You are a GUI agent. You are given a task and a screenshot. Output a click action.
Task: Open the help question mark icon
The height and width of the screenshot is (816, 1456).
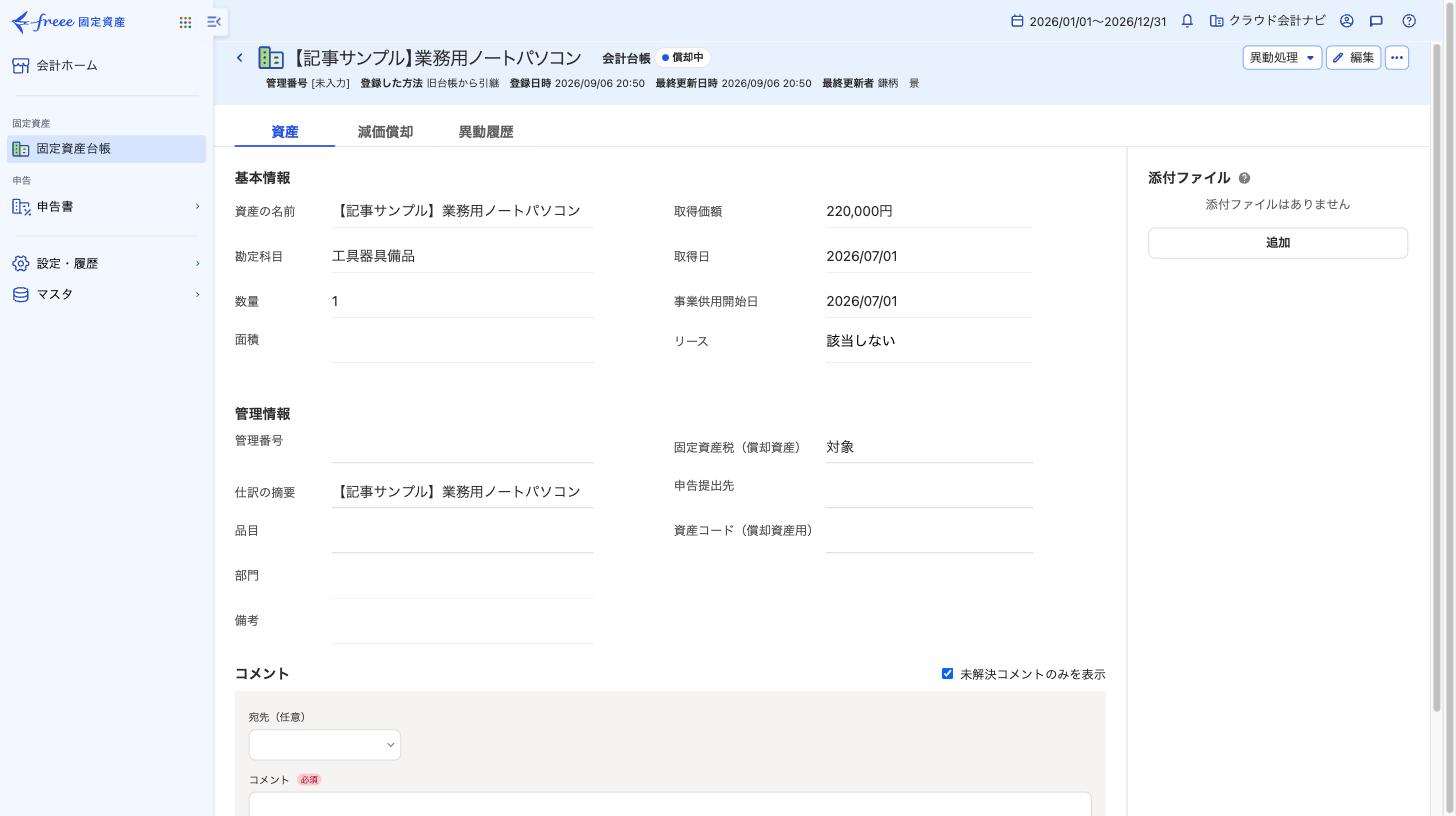(x=1409, y=21)
